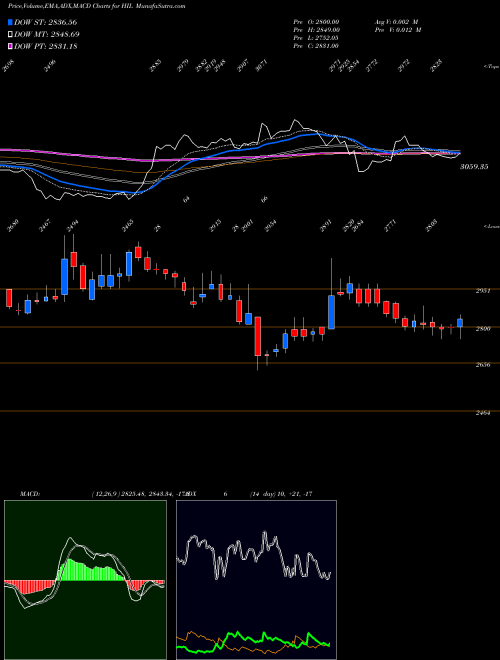Open the ADX indicator panel
Viewport: 500px width, 660px height.
click(x=256, y=580)
